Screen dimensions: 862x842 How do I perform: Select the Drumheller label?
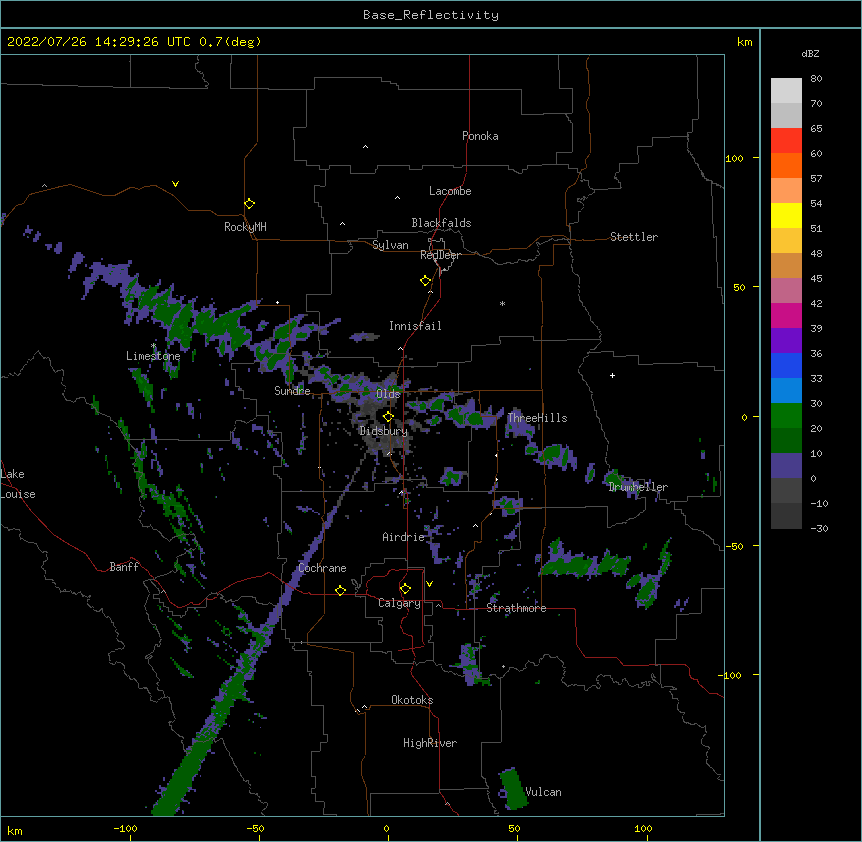point(638,487)
